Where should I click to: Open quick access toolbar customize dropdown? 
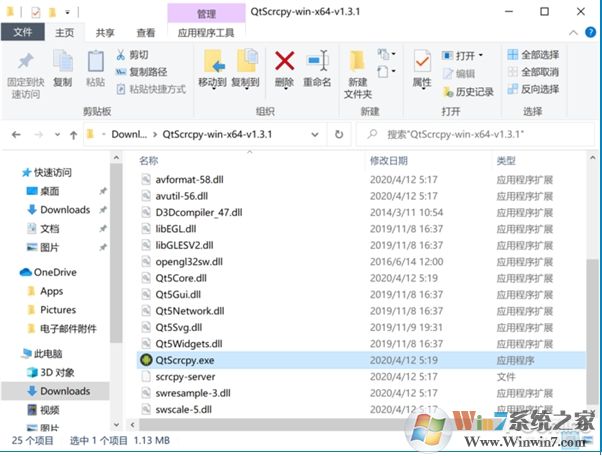point(68,13)
